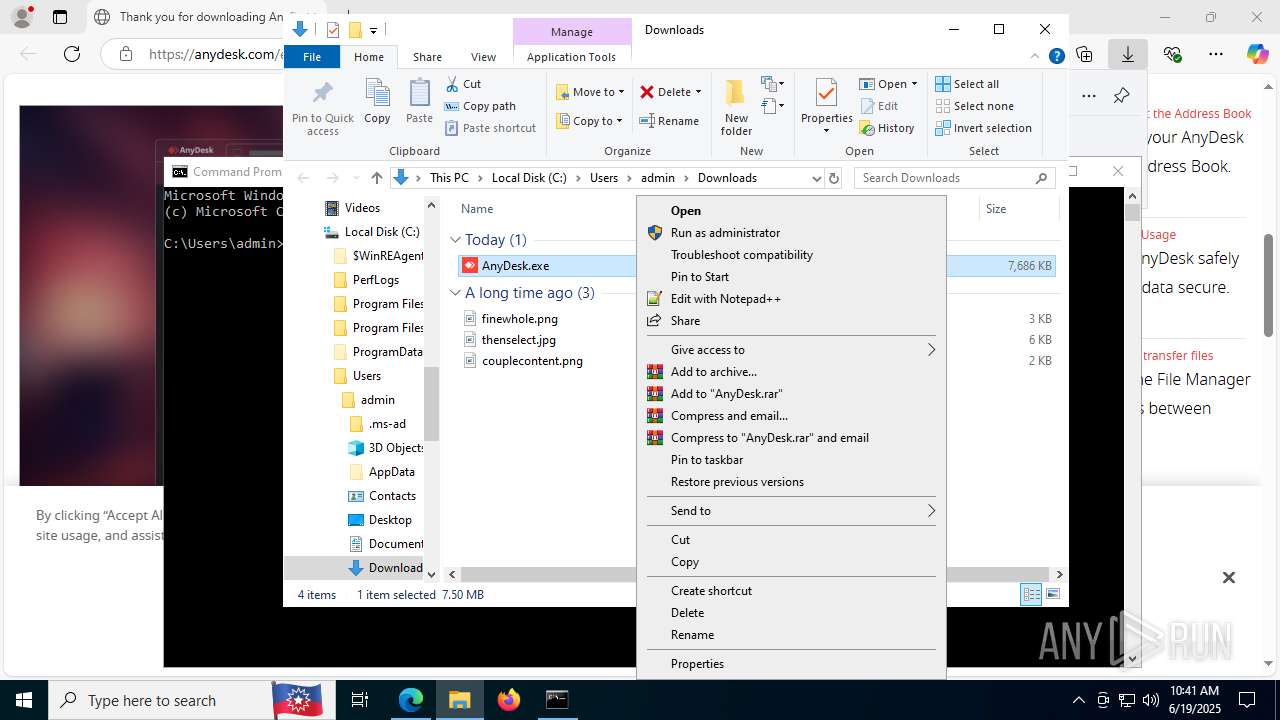Open Task View on the taskbar
Screen dimensions: 1280x720
(x=360, y=700)
